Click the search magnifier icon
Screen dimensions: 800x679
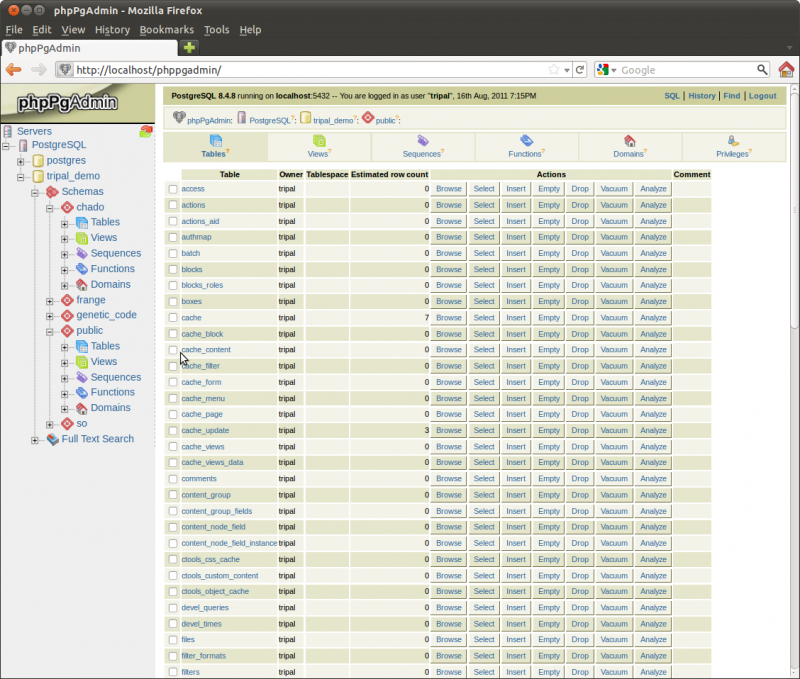pos(762,69)
